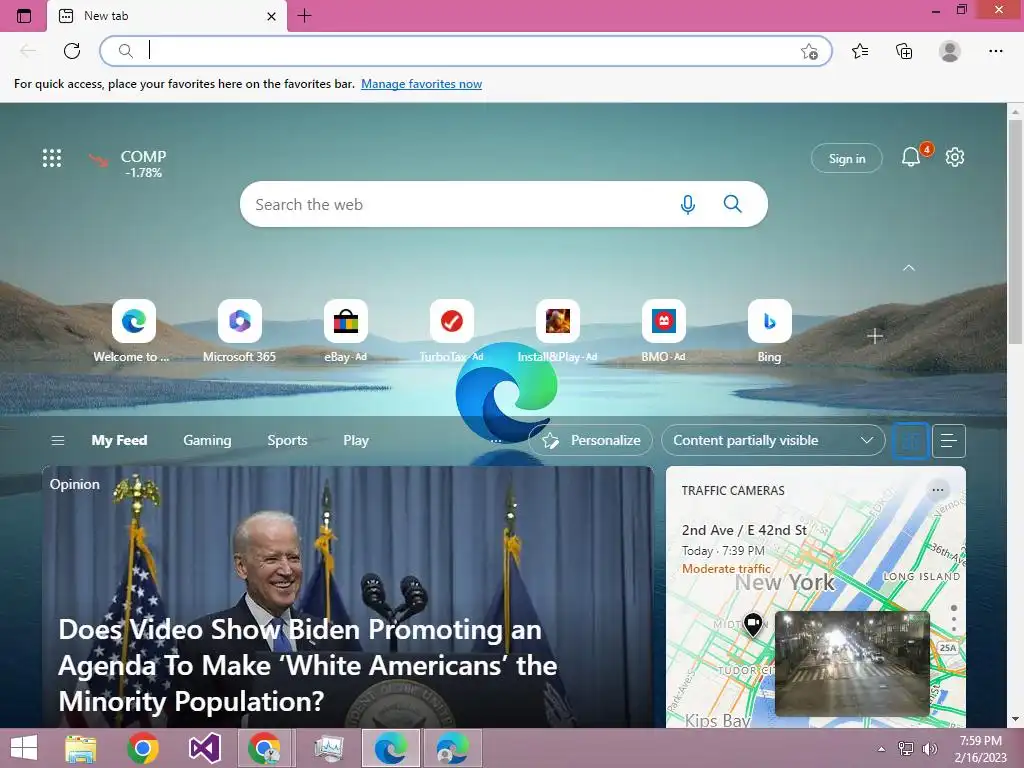Click the Search the web box

[503, 204]
